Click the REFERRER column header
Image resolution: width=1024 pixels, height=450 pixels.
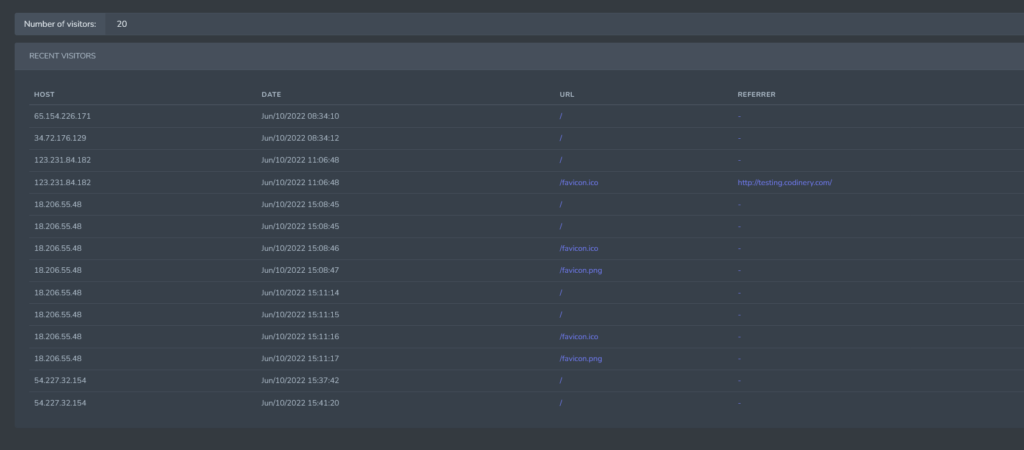tap(756, 94)
